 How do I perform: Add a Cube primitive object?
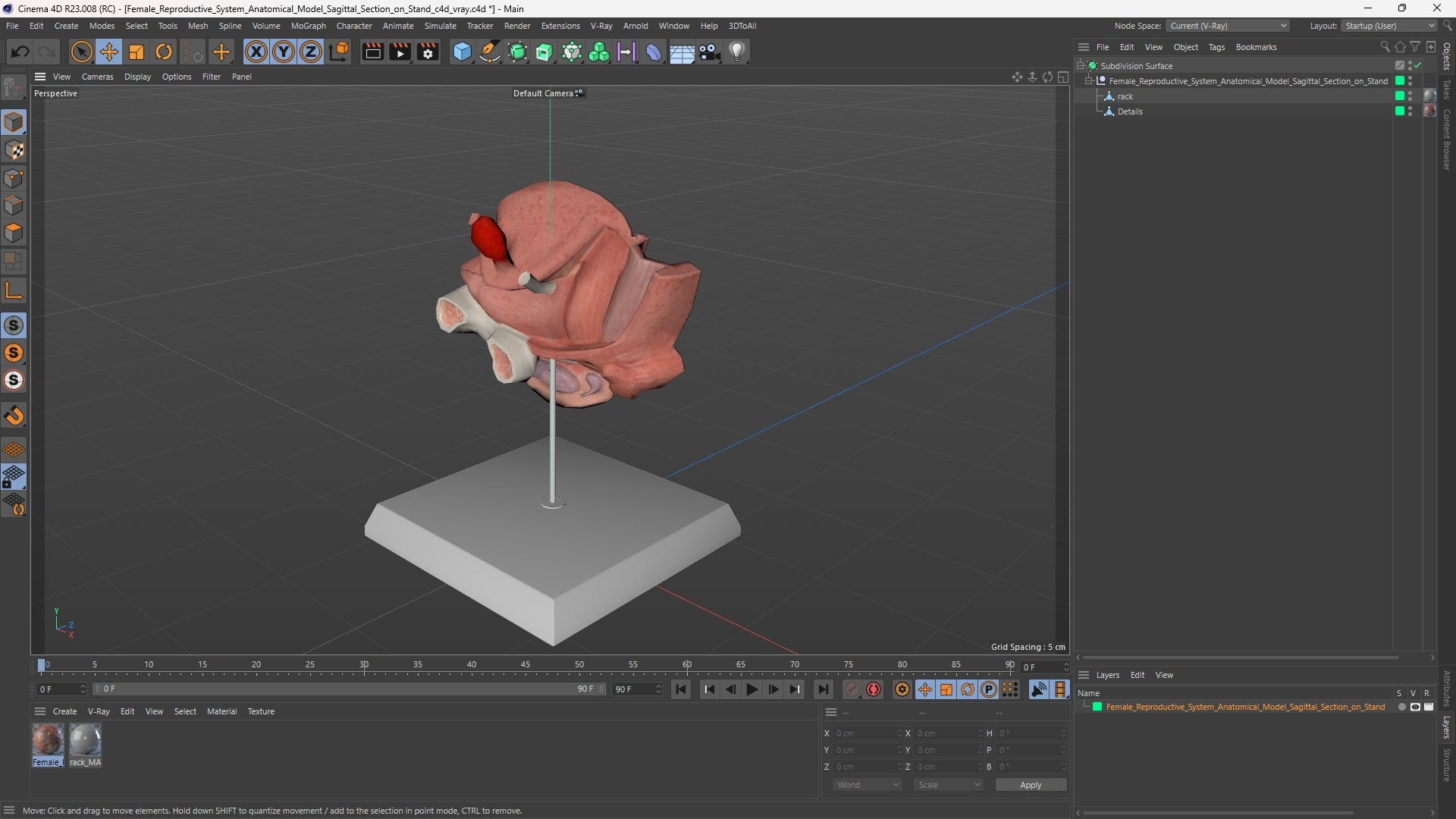pos(462,52)
